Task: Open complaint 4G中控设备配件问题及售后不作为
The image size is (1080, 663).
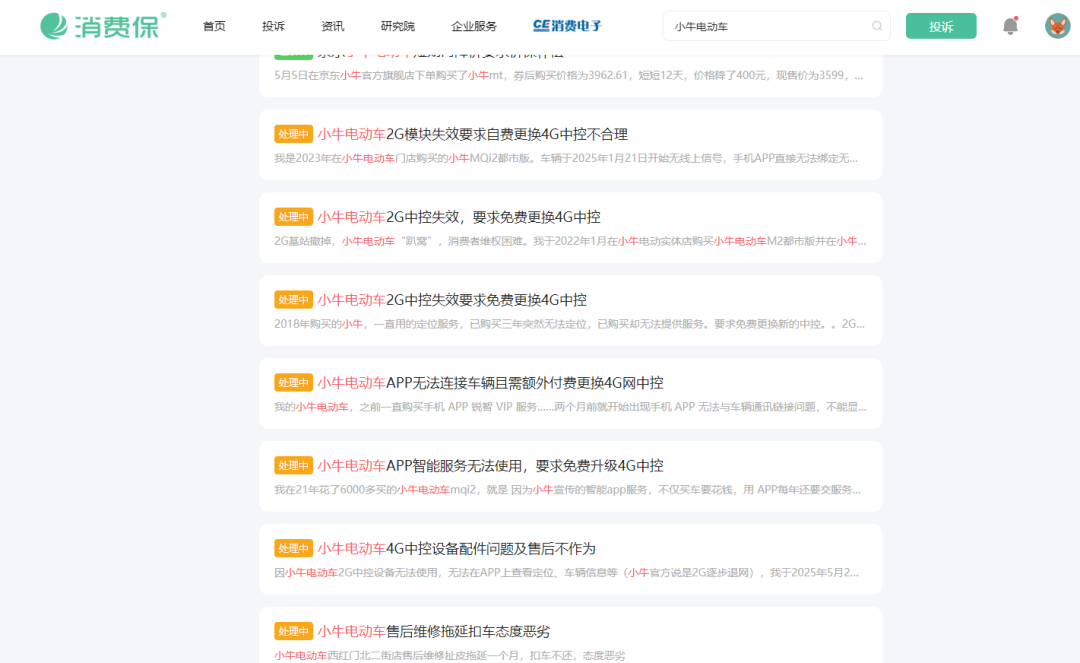Action: point(456,549)
